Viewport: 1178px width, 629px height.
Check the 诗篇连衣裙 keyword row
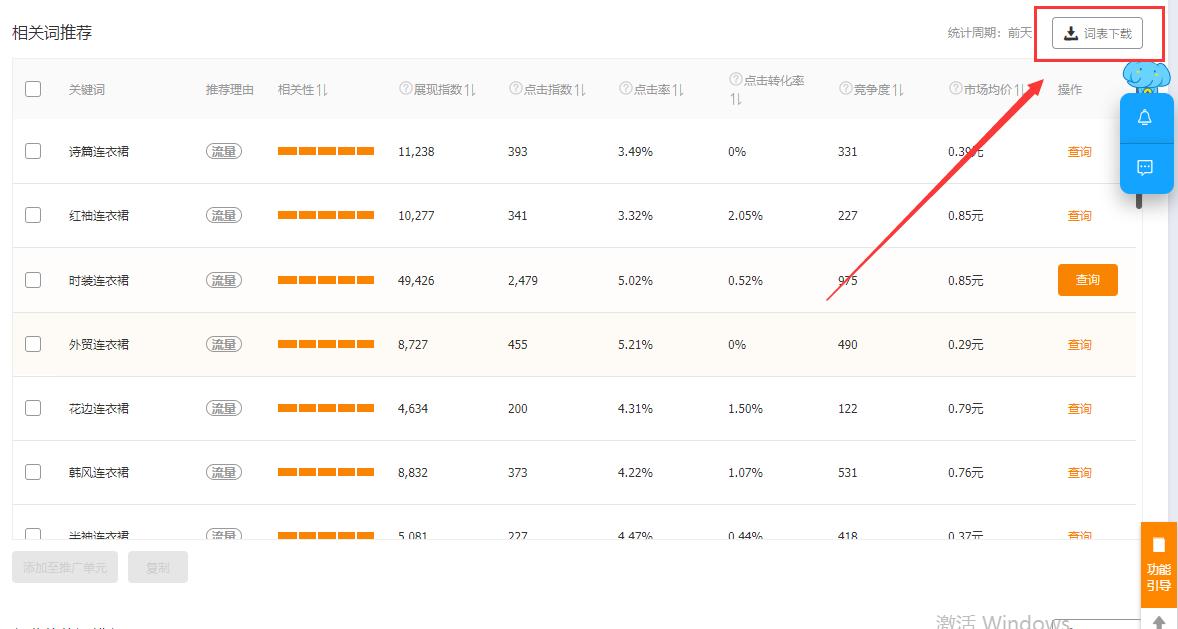32,151
